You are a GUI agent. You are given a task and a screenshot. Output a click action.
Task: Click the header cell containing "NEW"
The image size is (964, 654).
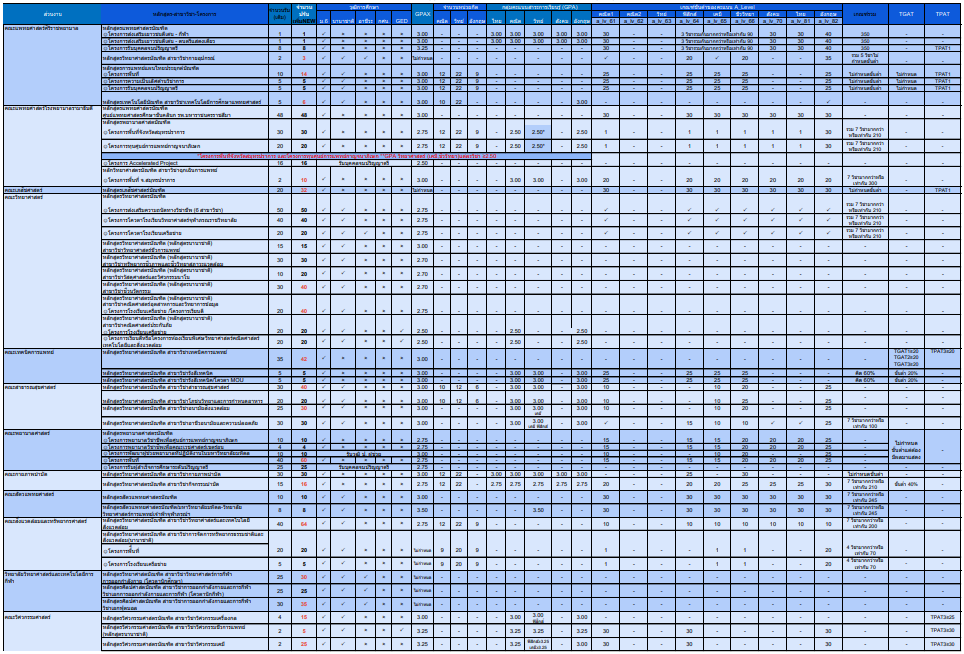tap(304, 14)
